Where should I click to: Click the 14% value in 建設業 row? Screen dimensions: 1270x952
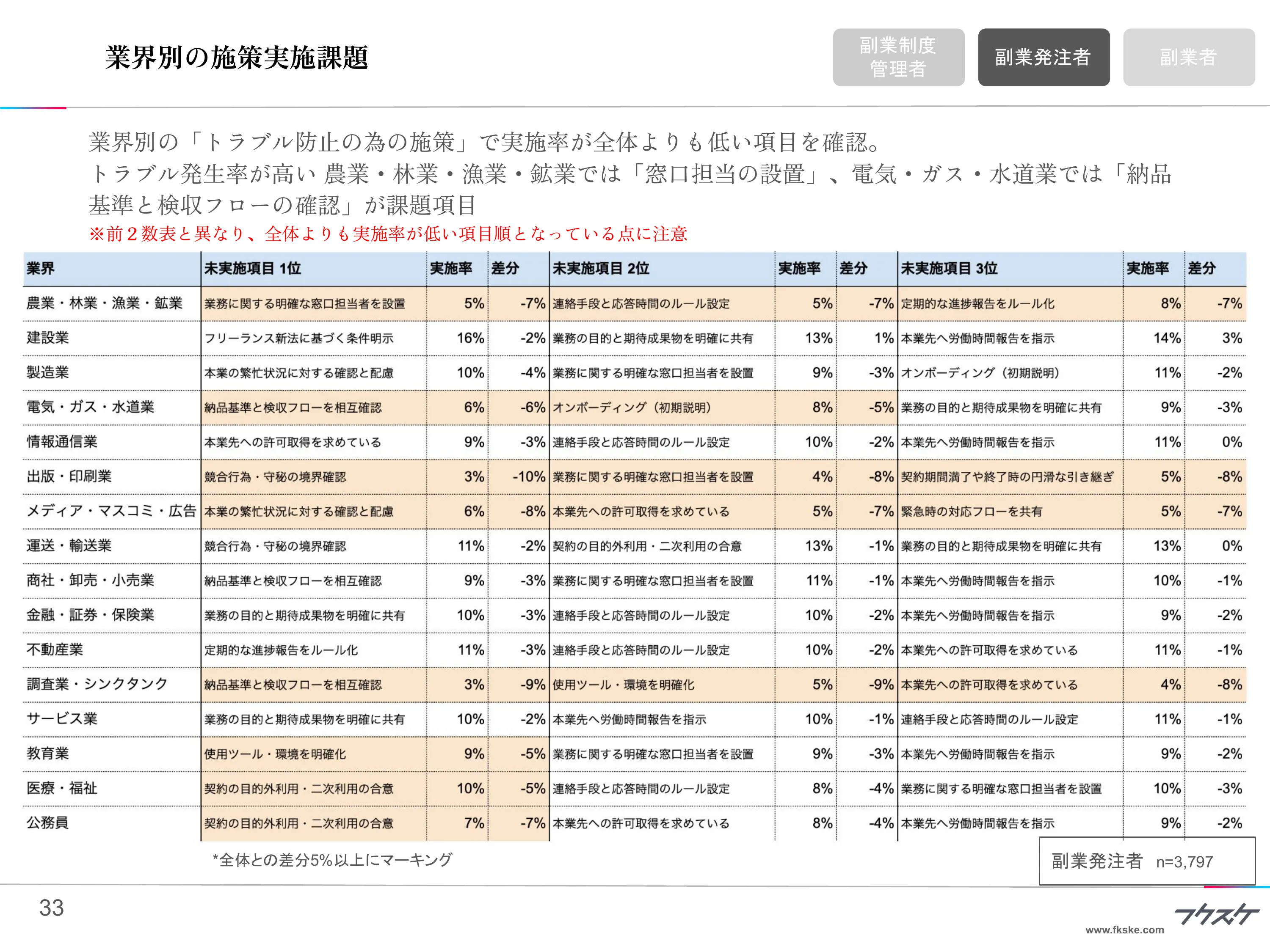click(x=1167, y=338)
